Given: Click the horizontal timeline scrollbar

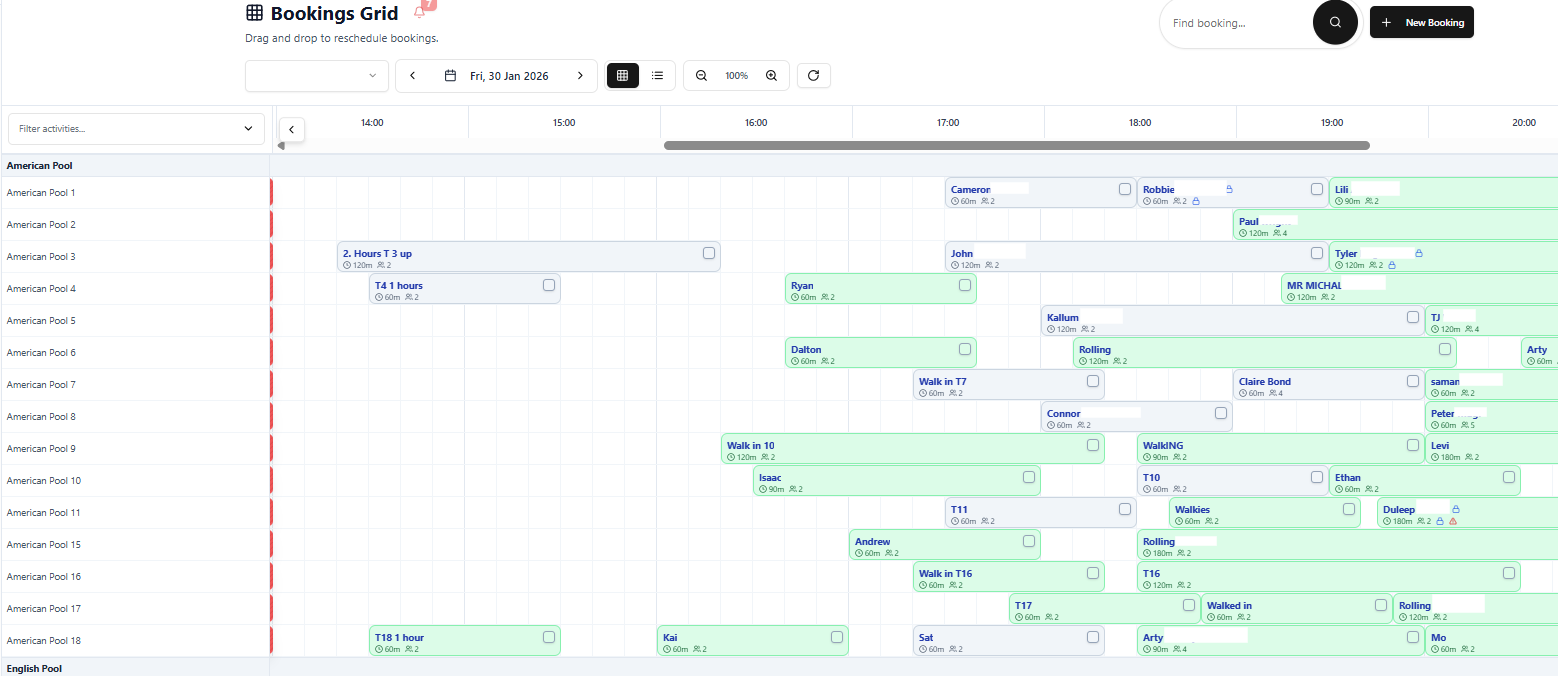Looking at the screenshot, I should tap(1016, 146).
